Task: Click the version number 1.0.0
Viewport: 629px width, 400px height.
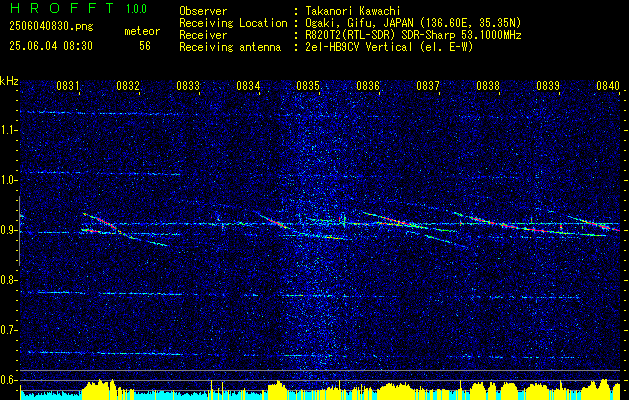Action: tap(136, 9)
